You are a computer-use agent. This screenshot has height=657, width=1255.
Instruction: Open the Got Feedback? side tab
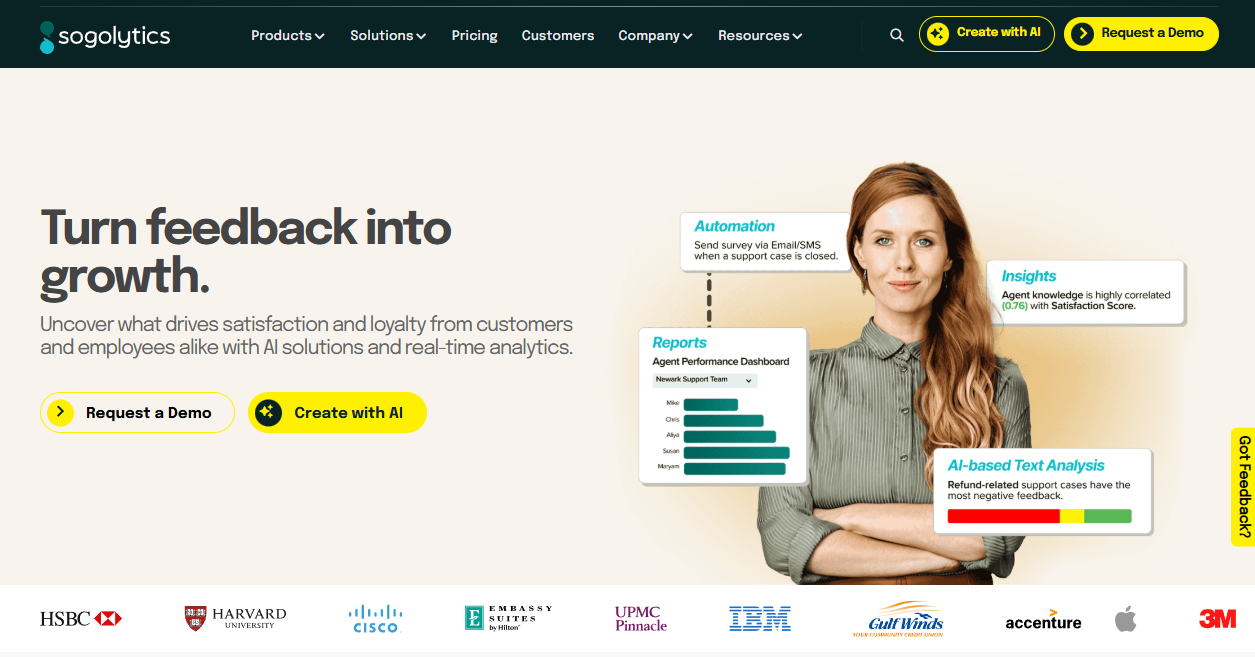(x=1243, y=487)
